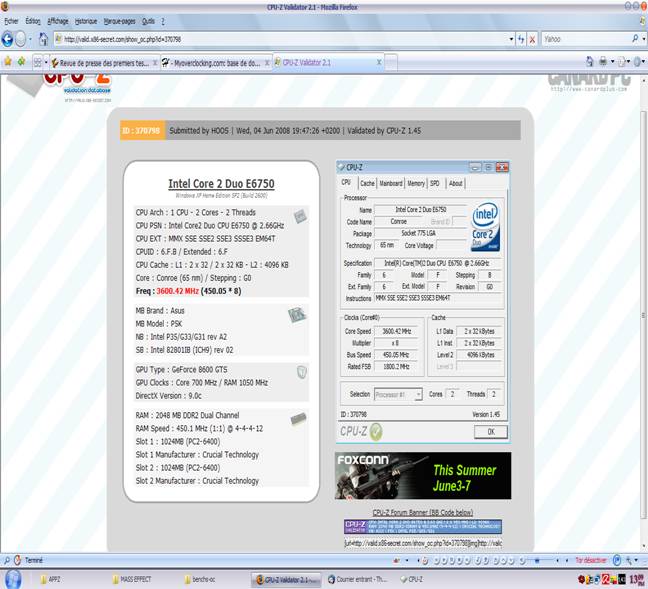The width and height of the screenshot is (648, 589).
Task: Close the CPU-Z Validator 2.1 tab
Action: click(379, 62)
